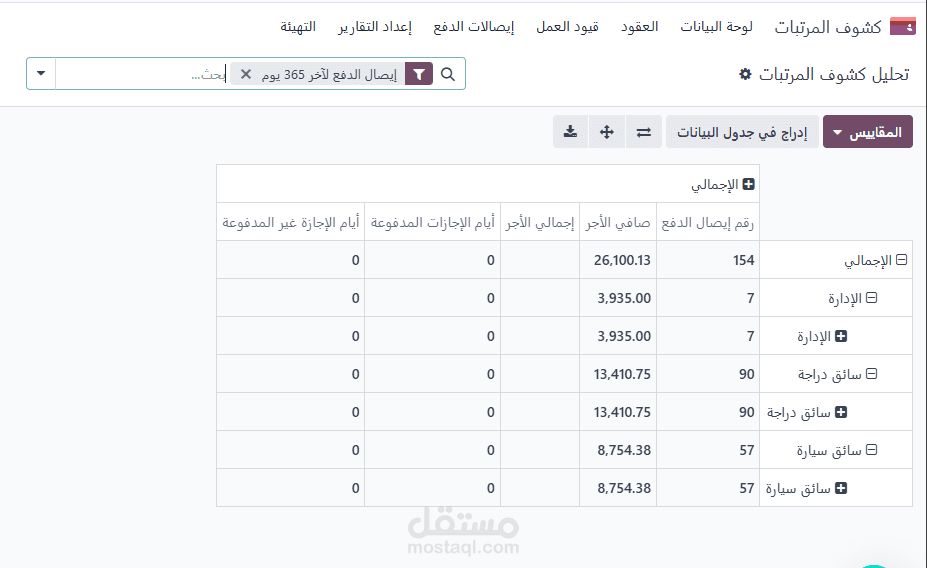Open the العقود menu

point(639,27)
